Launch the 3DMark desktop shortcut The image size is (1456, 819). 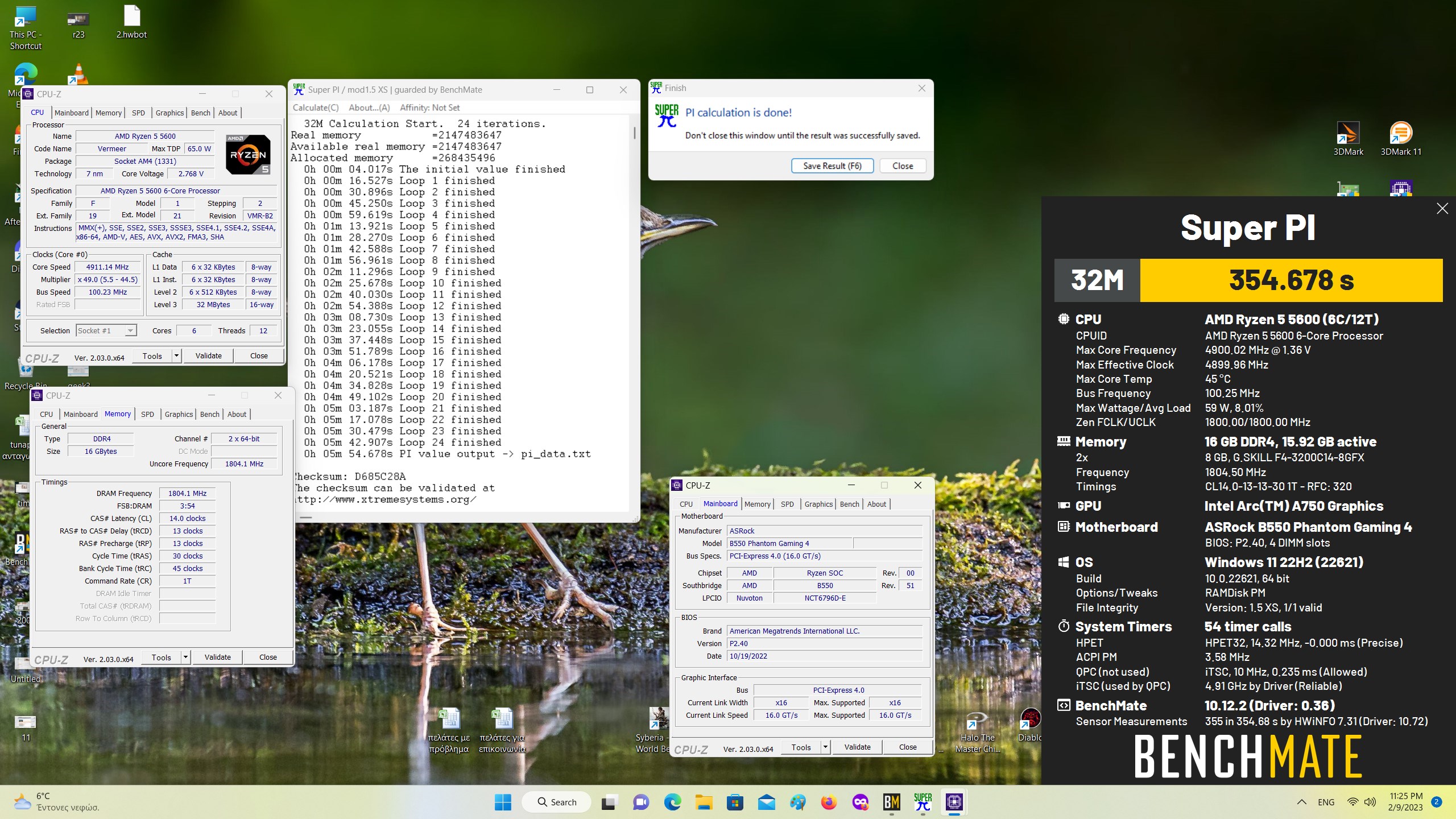point(1348,139)
